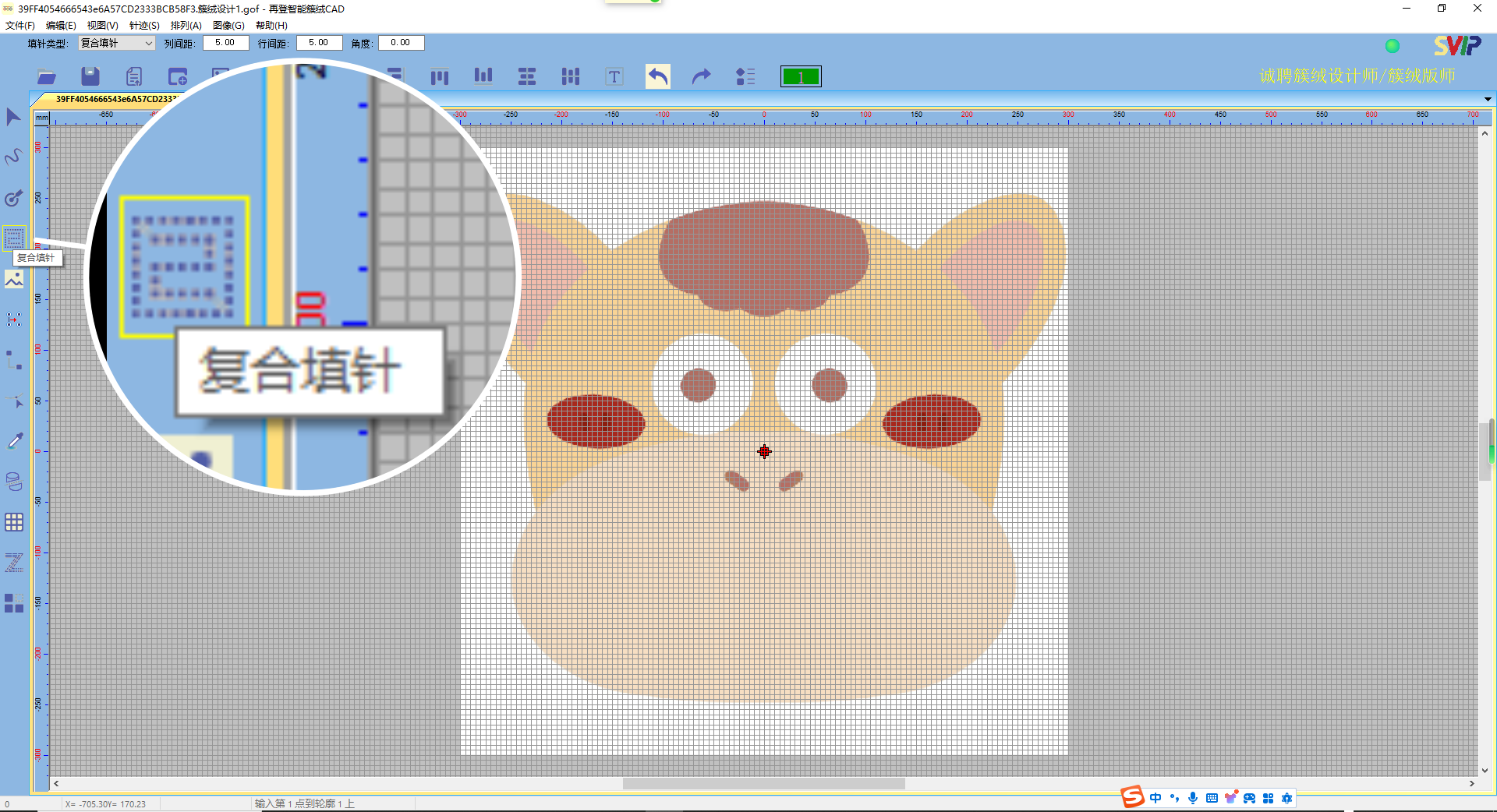This screenshot has width=1497, height=812.
Task: Click the IME game controller icon
Action: (1249, 798)
